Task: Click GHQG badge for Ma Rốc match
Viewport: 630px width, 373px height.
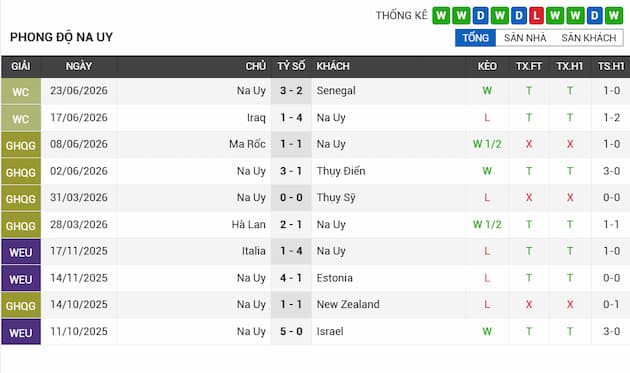Action: tap(21, 145)
